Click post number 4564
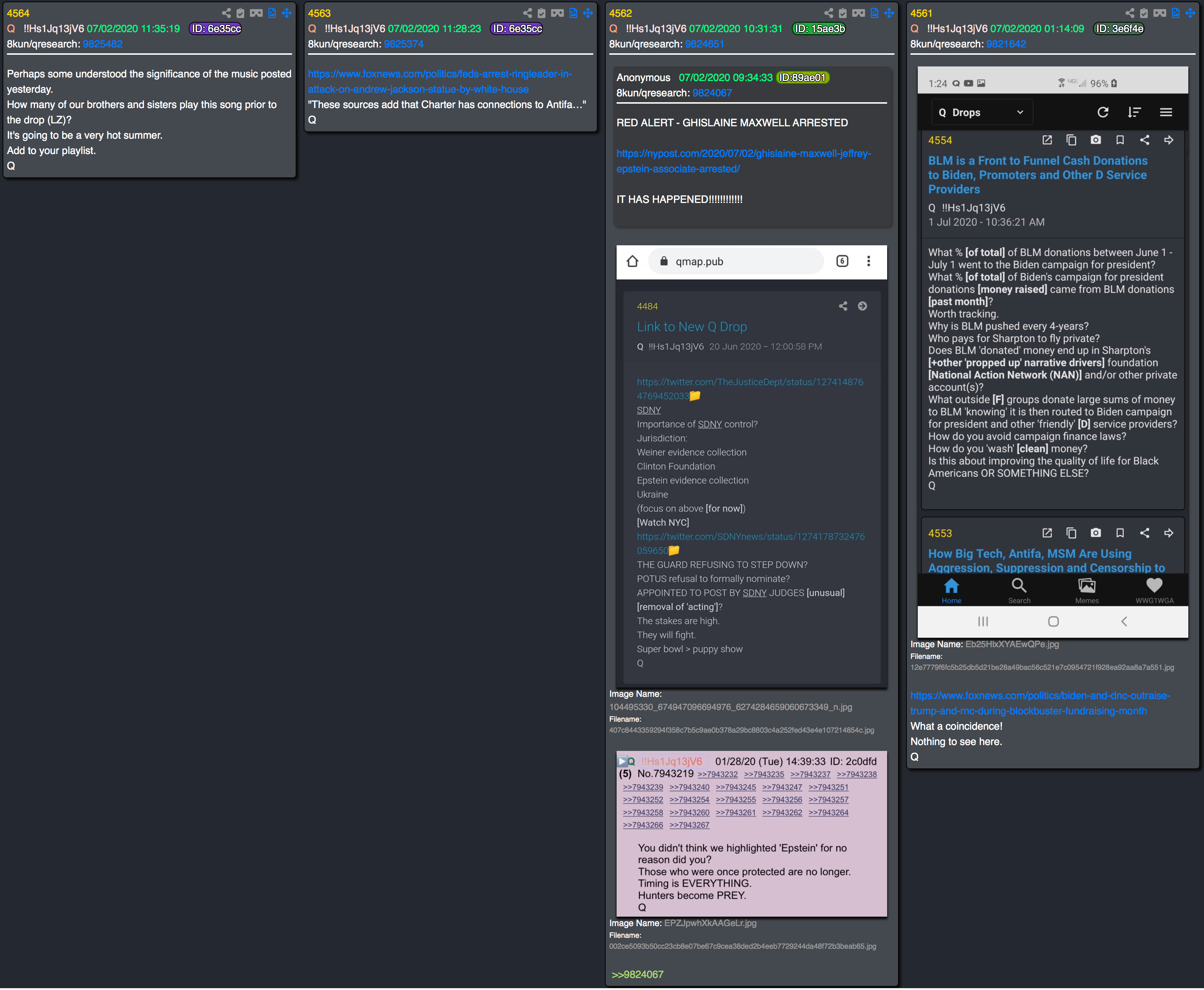The image size is (1204, 990). click(18, 13)
